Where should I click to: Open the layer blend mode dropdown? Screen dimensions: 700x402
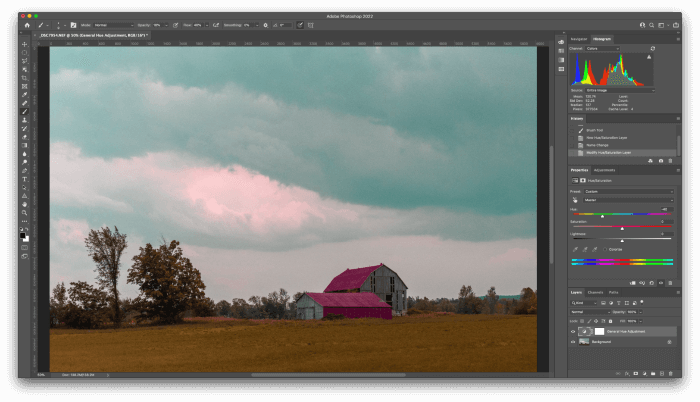pyautogui.click(x=590, y=312)
